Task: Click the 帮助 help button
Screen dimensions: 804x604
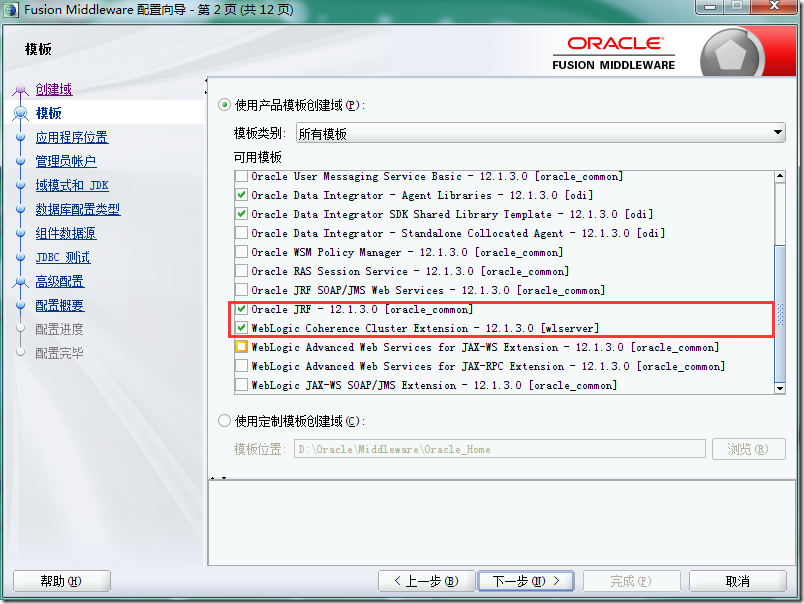Action: [62, 581]
